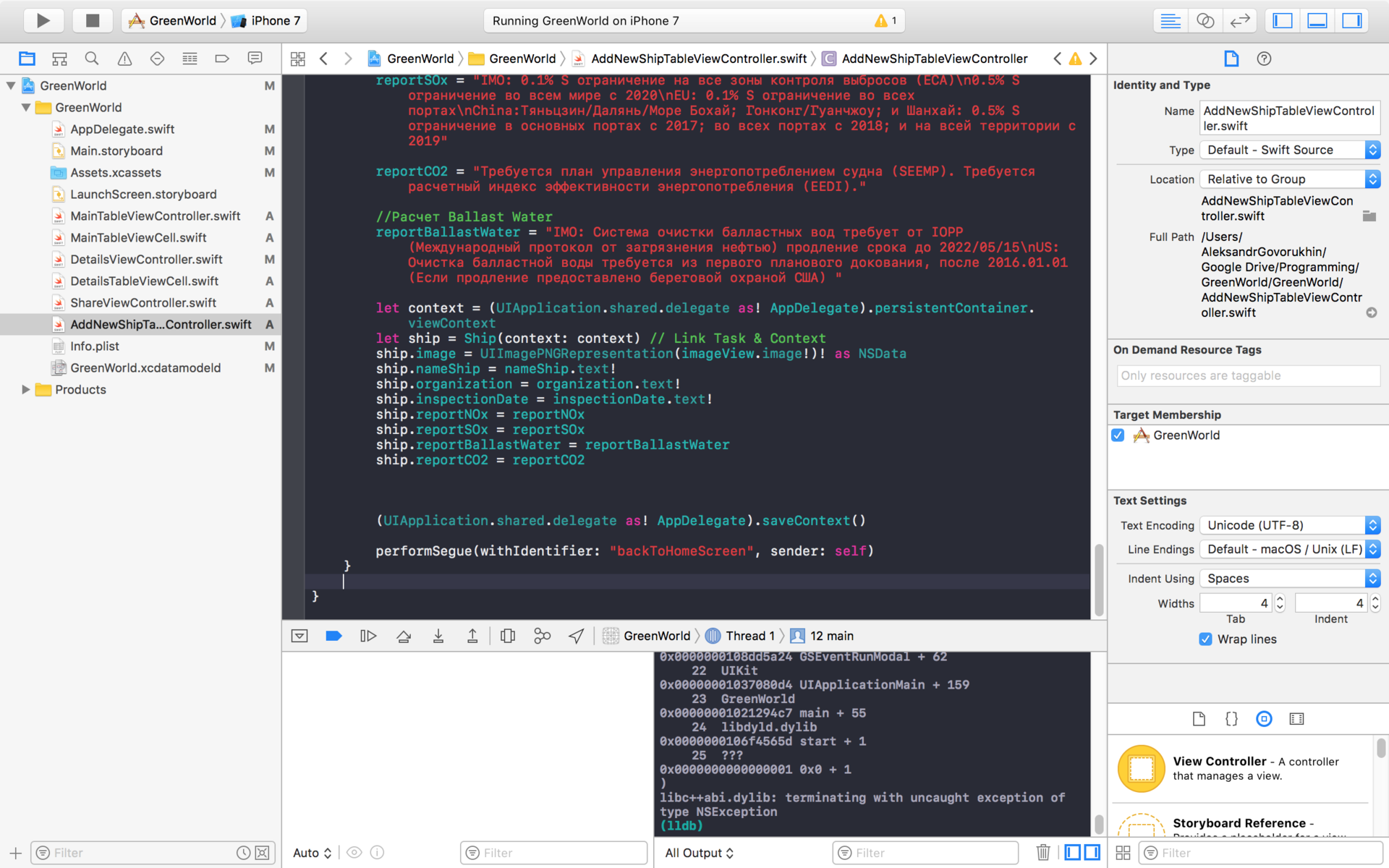1389x868 pixels.
Task: Open the Text Encoding dropdown
Action: tap(1290, 525)
